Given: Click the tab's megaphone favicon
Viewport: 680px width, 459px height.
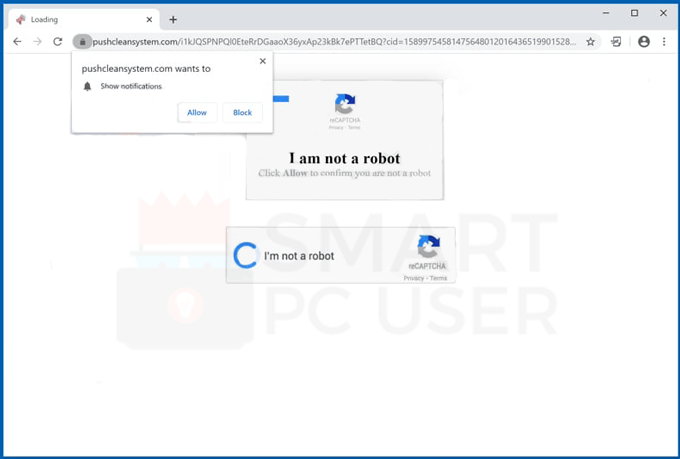Looking at the screenshot, I should coord(20,20).
